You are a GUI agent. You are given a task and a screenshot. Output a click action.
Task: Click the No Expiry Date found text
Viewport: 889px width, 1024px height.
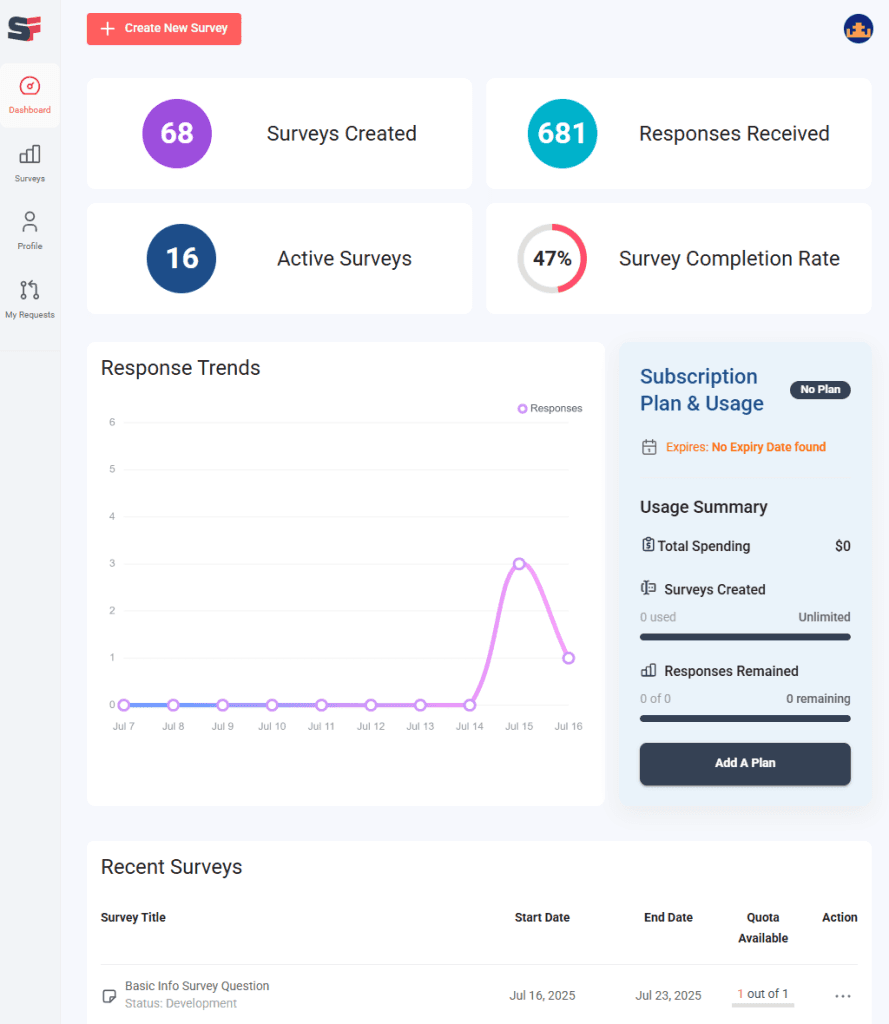pyautogui.click(x=769, y=447)
